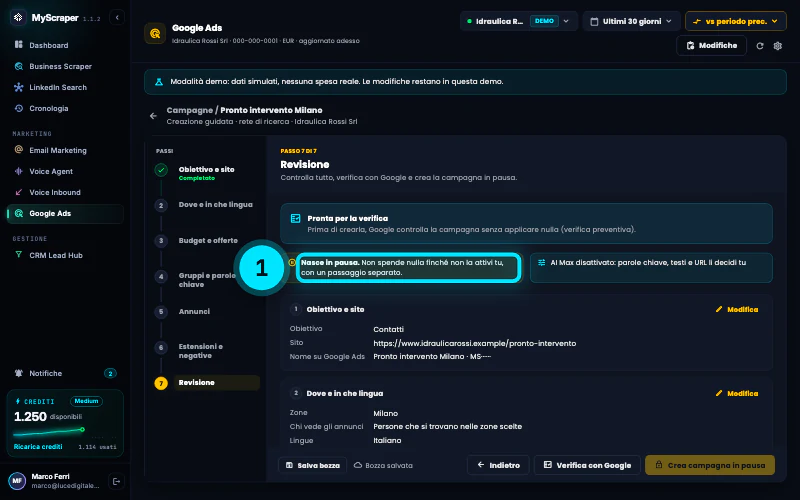The height and width of the screenshot is (500, 800).
Task: Click the site URL text
Action: [474, 343]
